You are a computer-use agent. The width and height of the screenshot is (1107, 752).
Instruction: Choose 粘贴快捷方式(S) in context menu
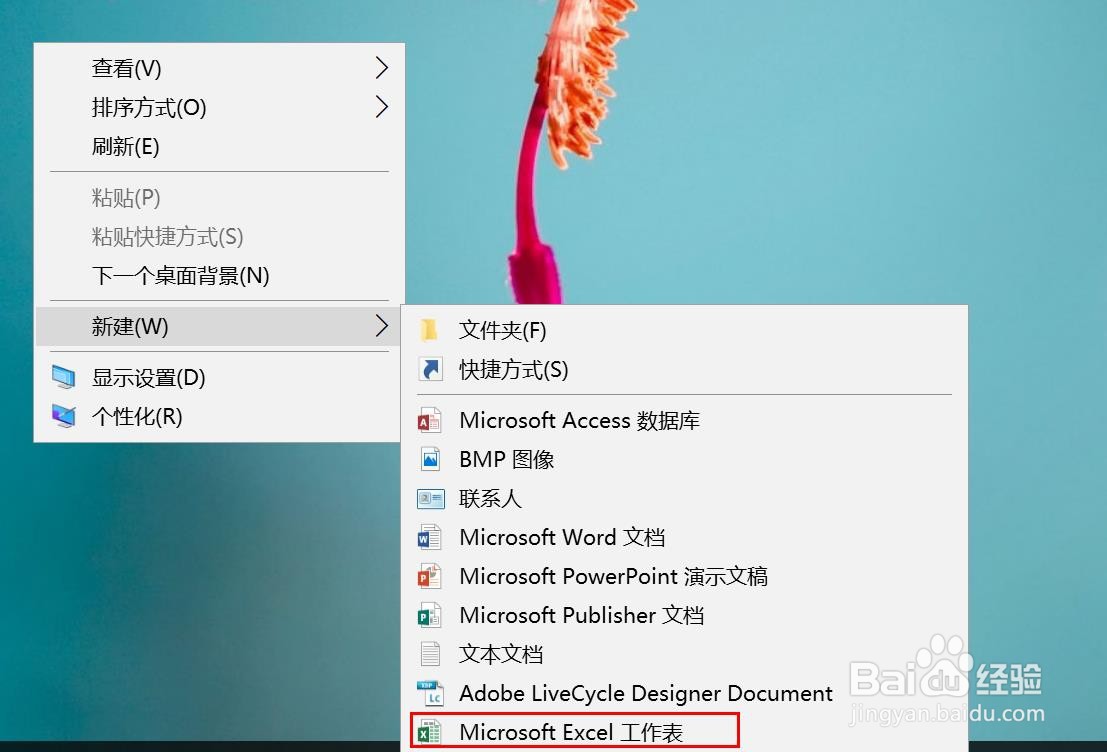coord(219,237)
